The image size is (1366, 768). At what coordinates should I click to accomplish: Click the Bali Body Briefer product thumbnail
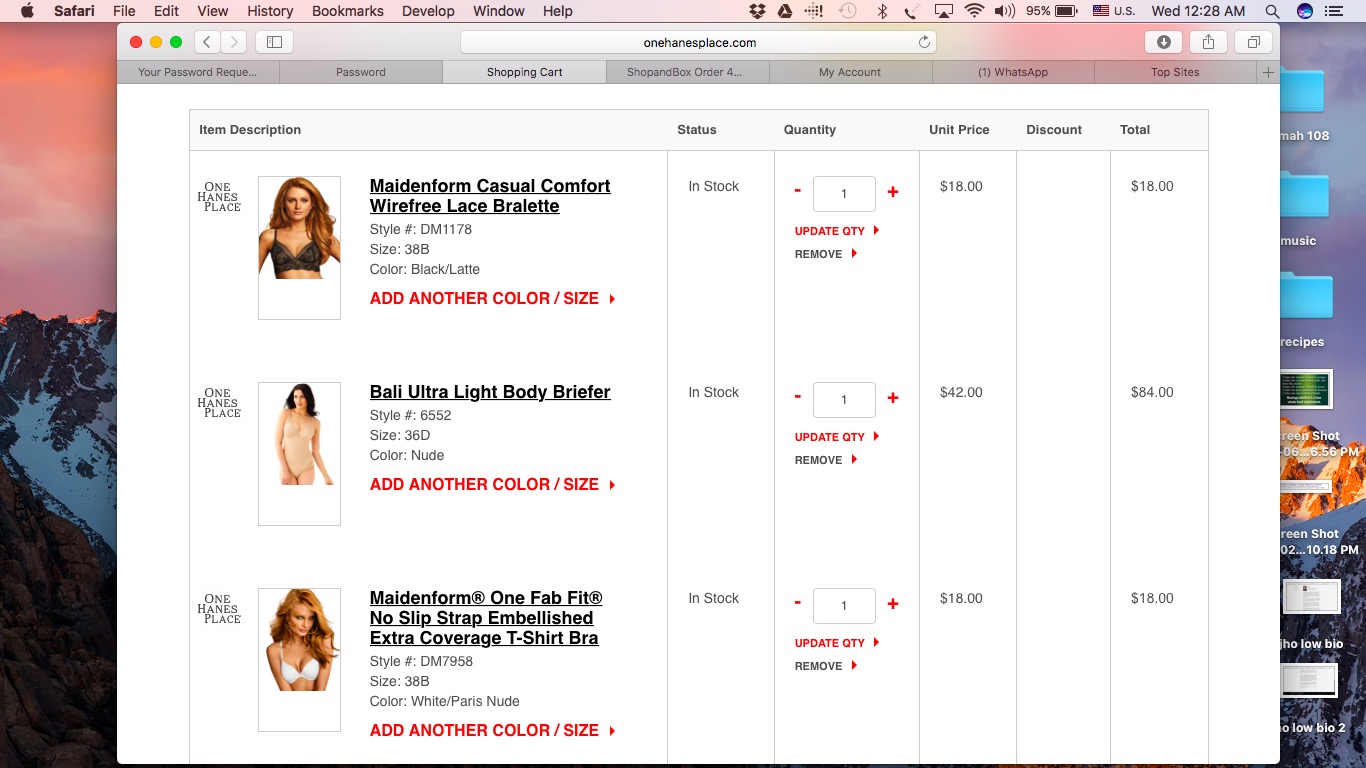[299, 454]
